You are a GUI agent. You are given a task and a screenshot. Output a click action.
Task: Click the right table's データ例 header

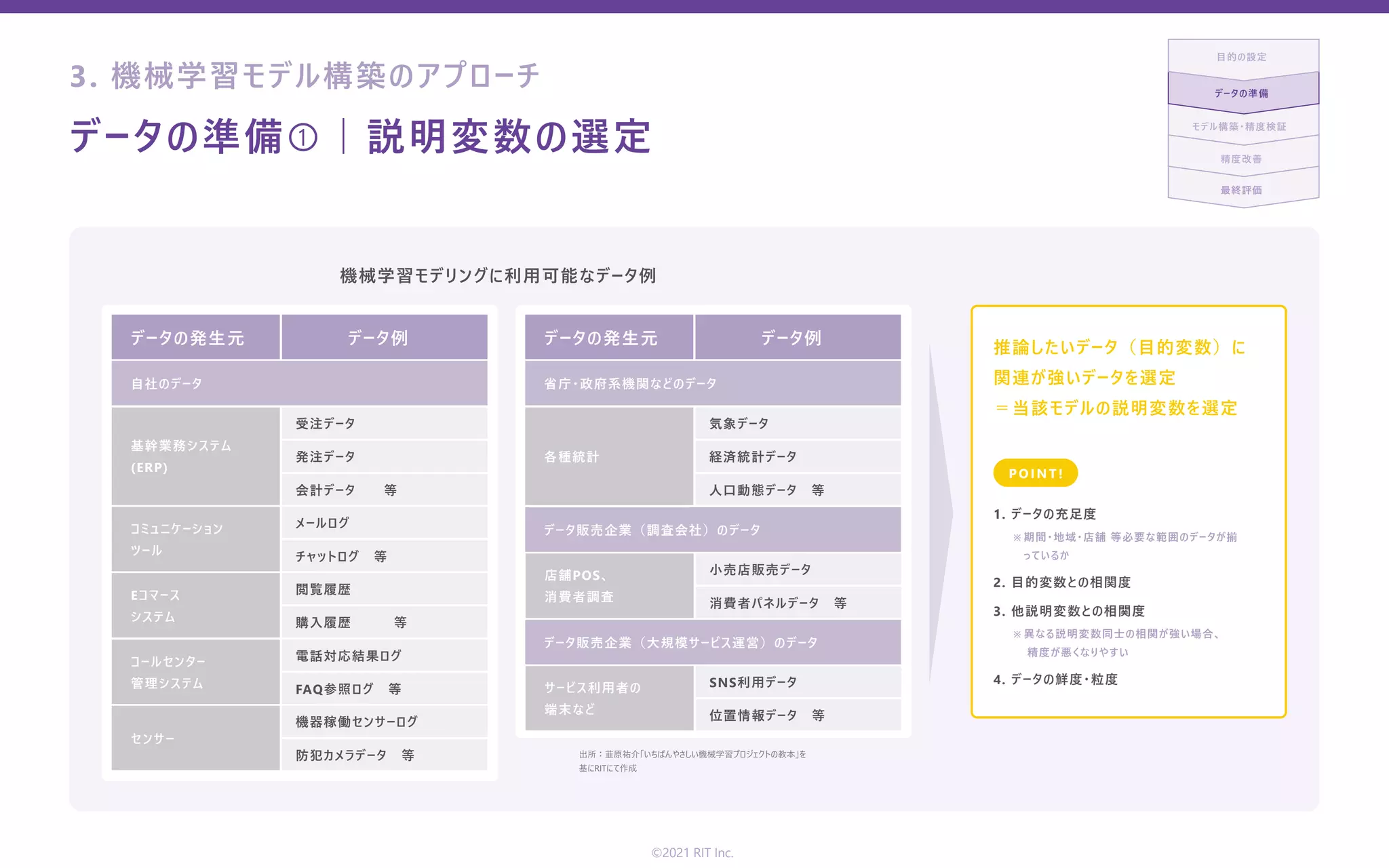pyautogui.click(x=798, y=337)
